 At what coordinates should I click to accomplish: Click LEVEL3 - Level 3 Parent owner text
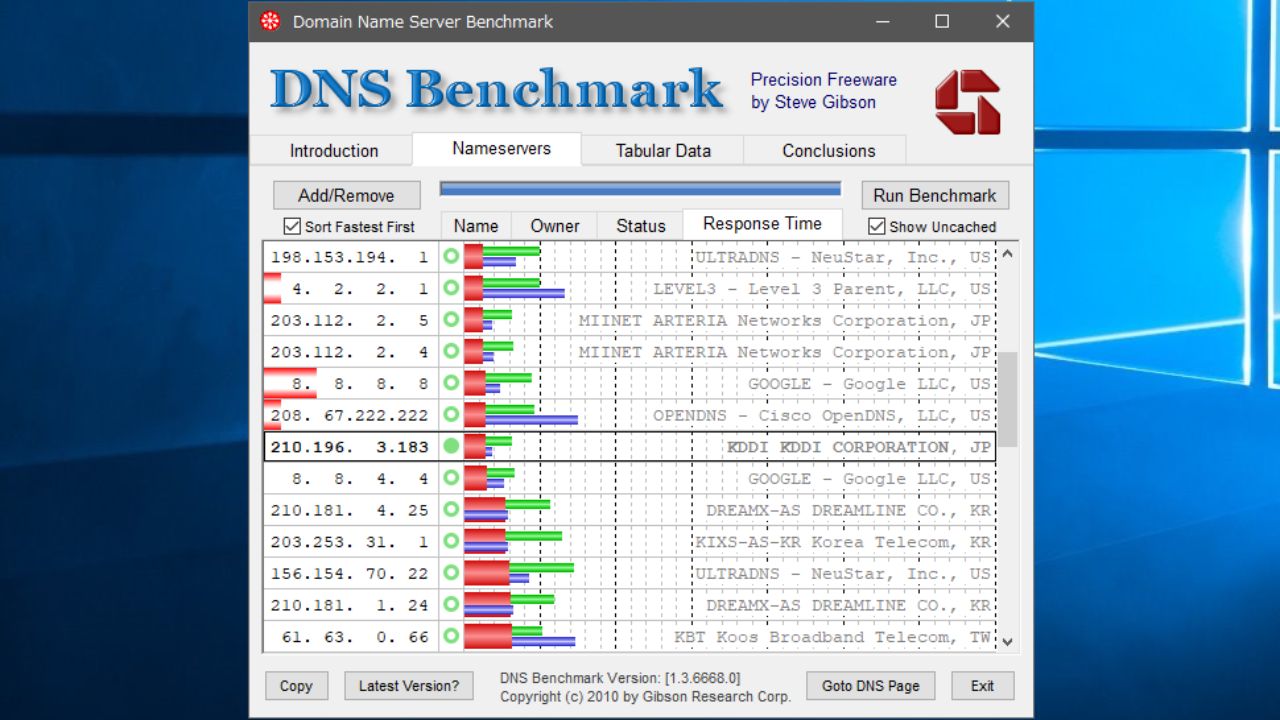[822, 289]
